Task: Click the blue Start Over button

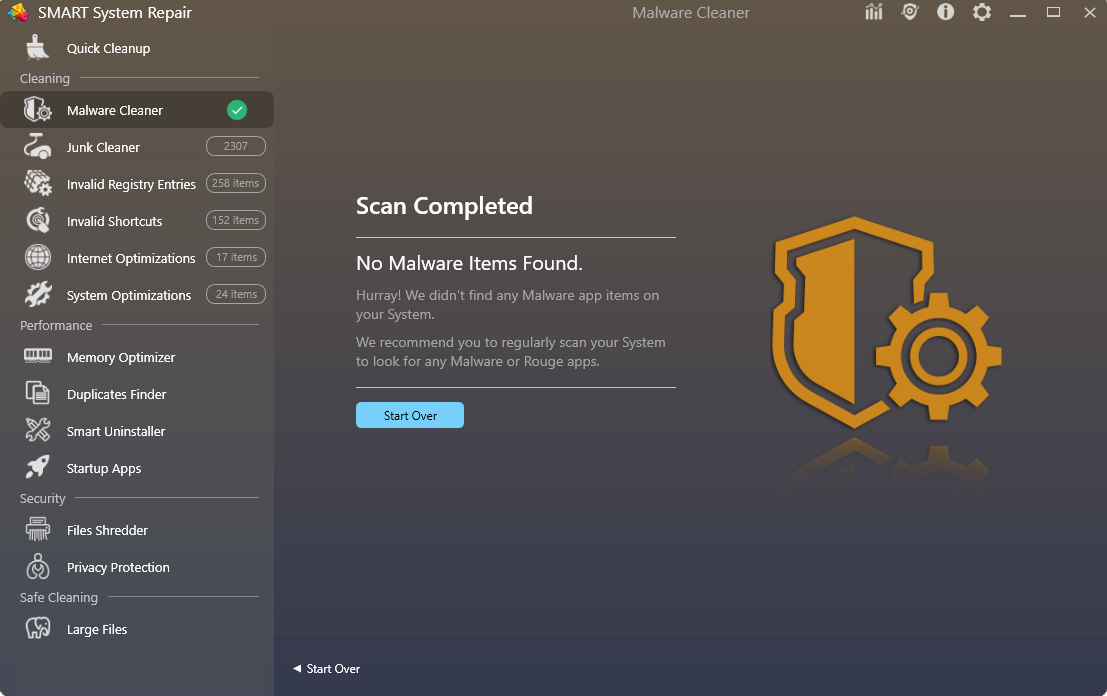Action: (x=409, y=415)
